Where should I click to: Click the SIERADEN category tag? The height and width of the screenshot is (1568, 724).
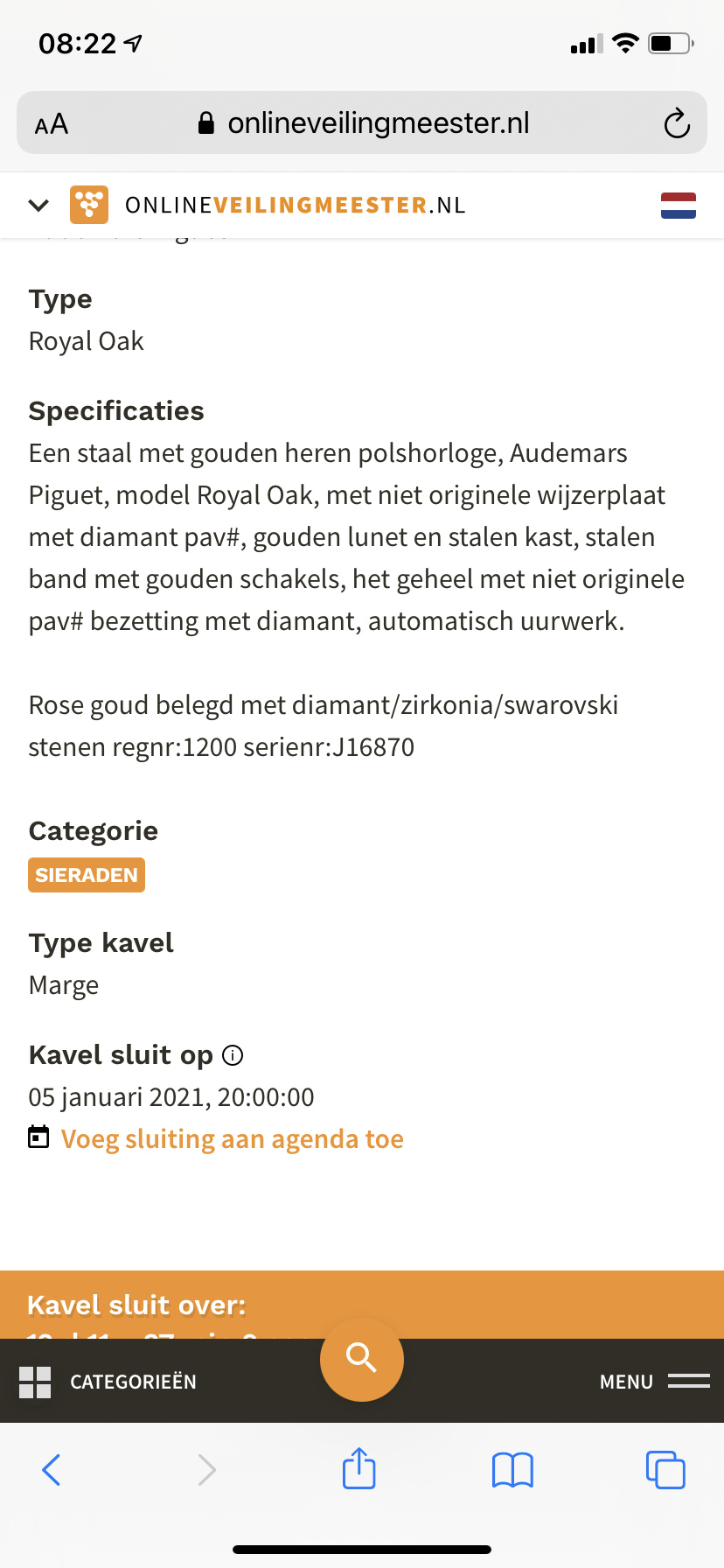(x=87, y=875)
